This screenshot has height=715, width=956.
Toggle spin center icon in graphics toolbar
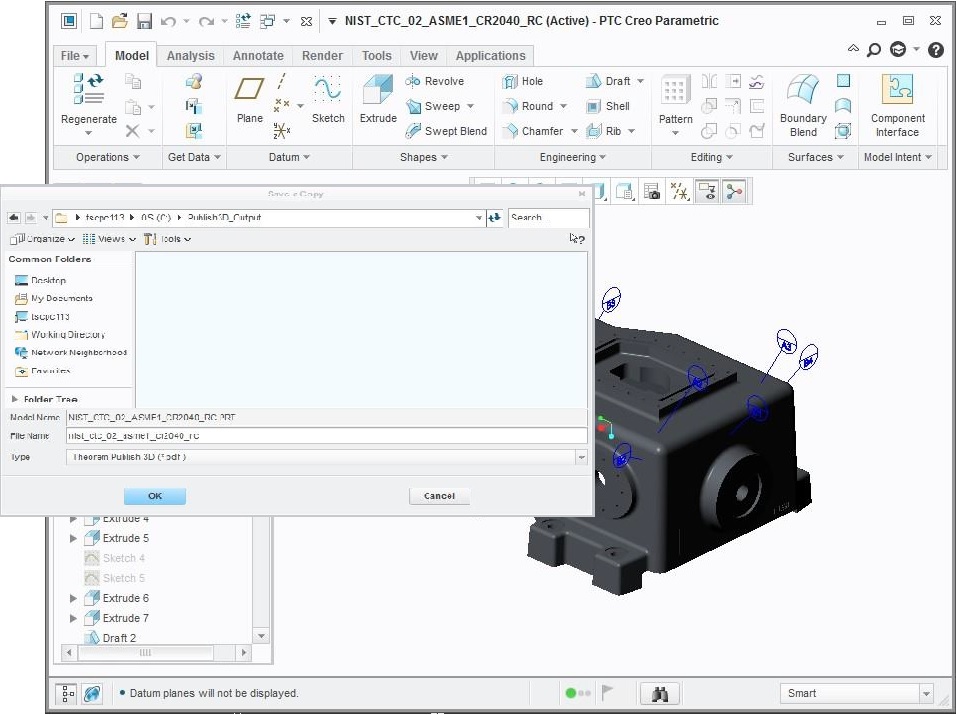pyautogui.click(x=735, y=192)
